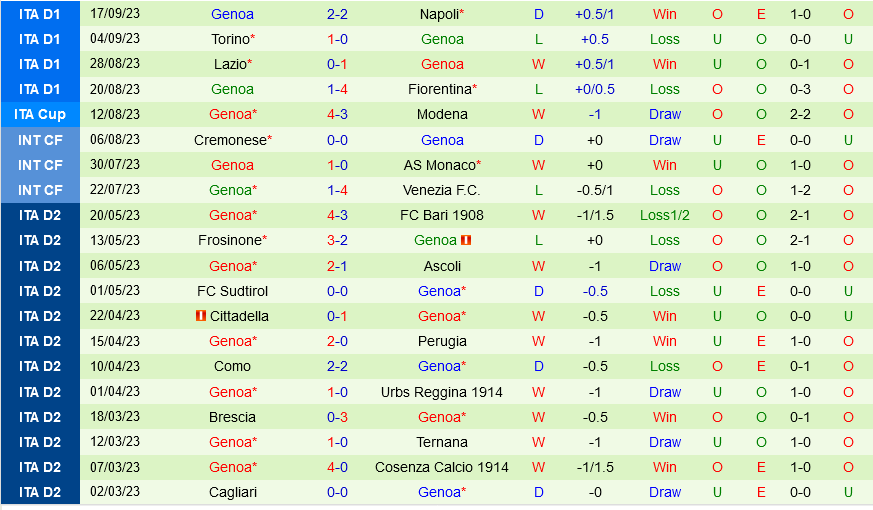
Task: Click the FC Sudtirol team name
Action: click(233, 291)
